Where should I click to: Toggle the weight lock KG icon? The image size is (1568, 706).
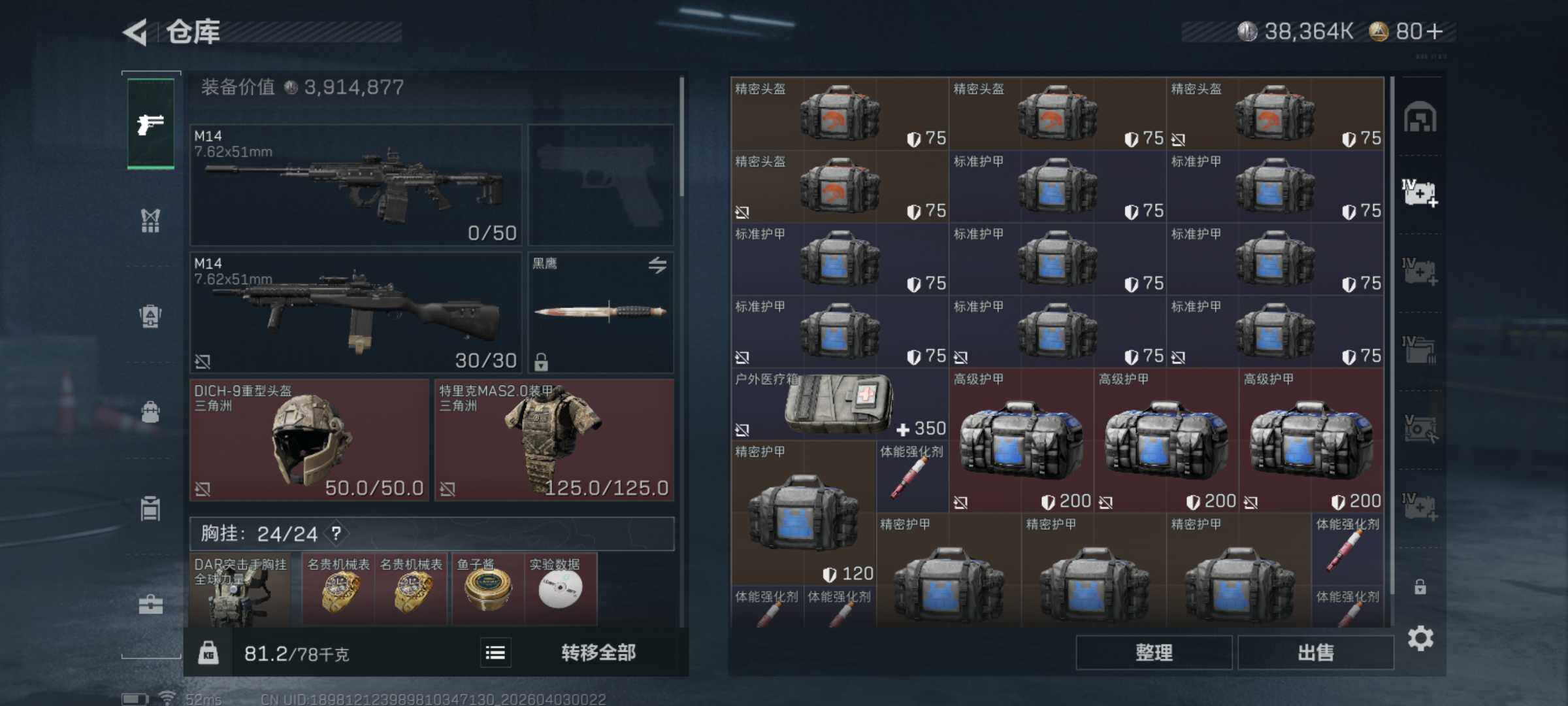(x=208, y=652)
